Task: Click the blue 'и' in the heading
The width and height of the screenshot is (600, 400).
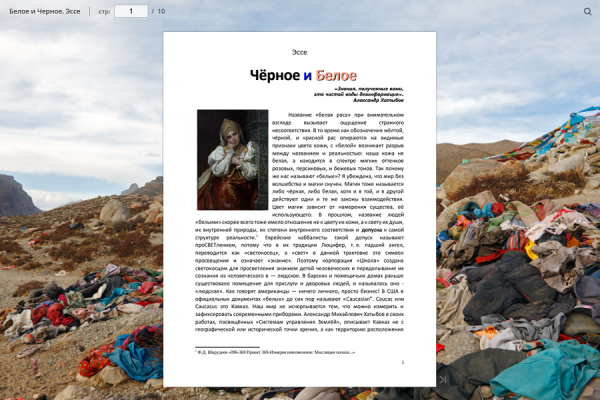Action: click(308, 76)
